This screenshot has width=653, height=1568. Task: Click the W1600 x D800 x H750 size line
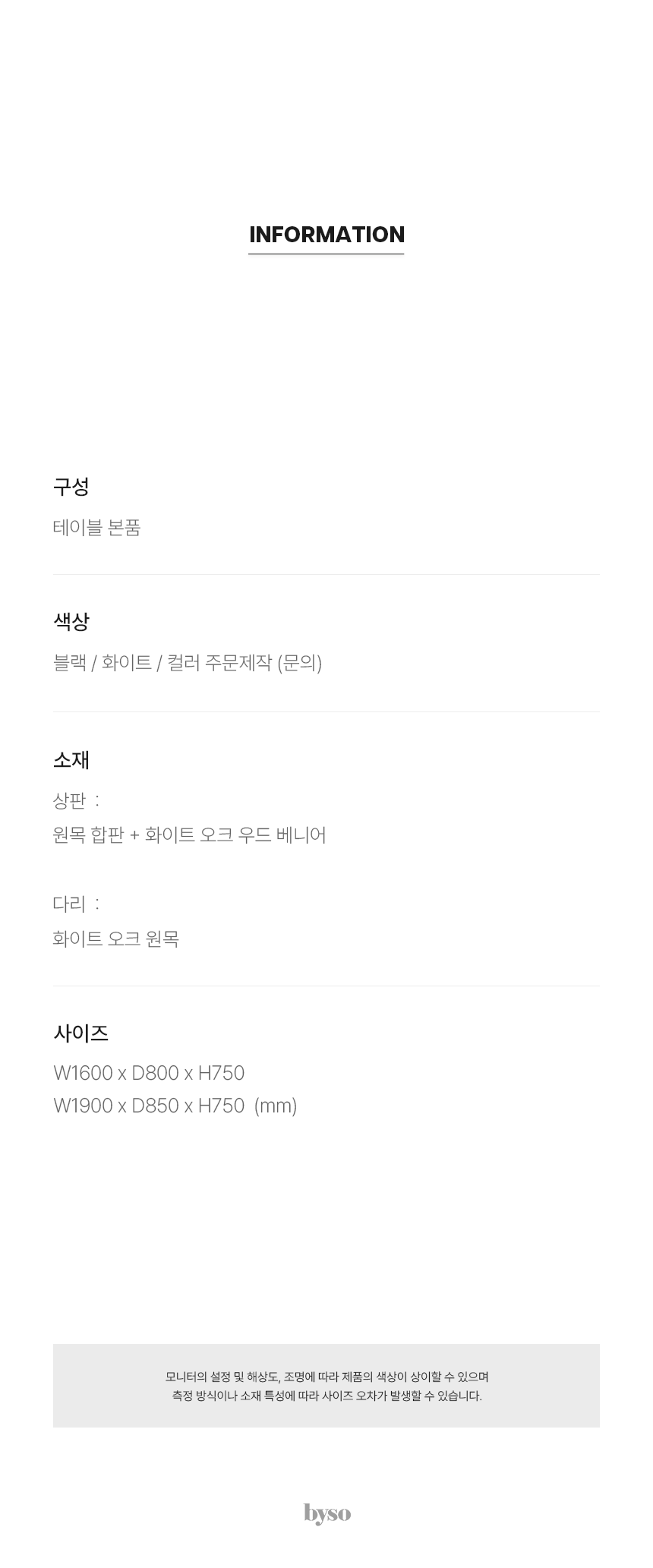point(149,1073)
